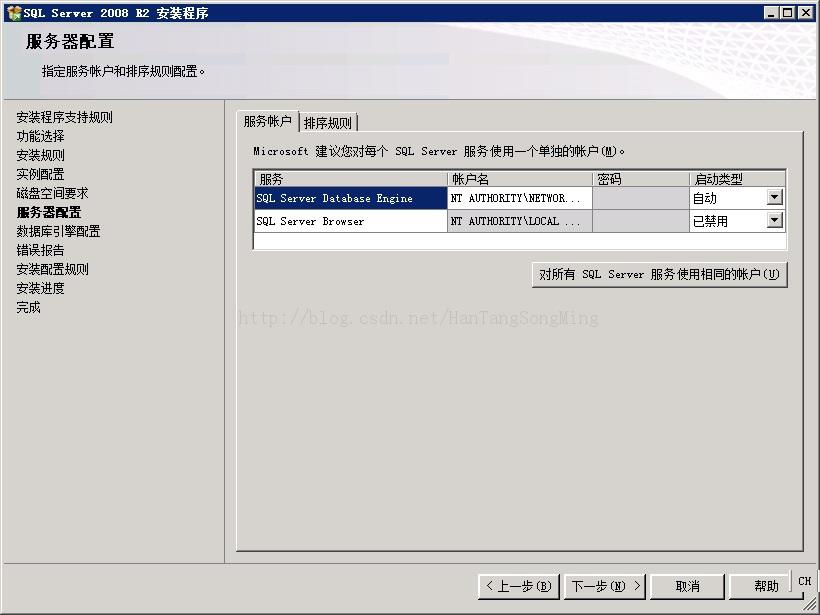Select 错误报告 step in sidebar
Image resolution: width=820 pixels, height=615 pixels.
(40, 250)
